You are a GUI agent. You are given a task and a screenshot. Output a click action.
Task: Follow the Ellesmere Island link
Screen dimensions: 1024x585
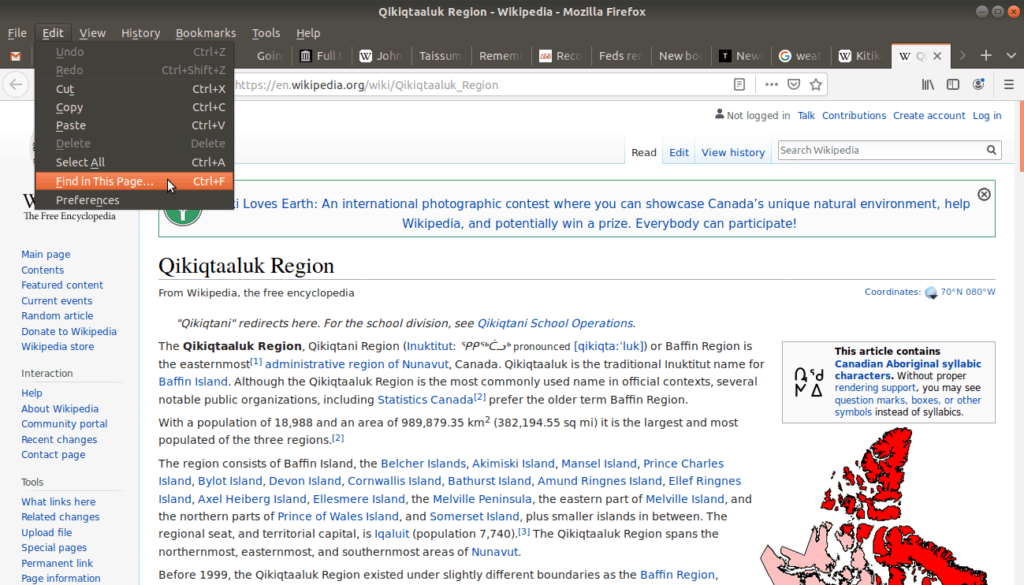pyautogui.click(x=359, y=499)
